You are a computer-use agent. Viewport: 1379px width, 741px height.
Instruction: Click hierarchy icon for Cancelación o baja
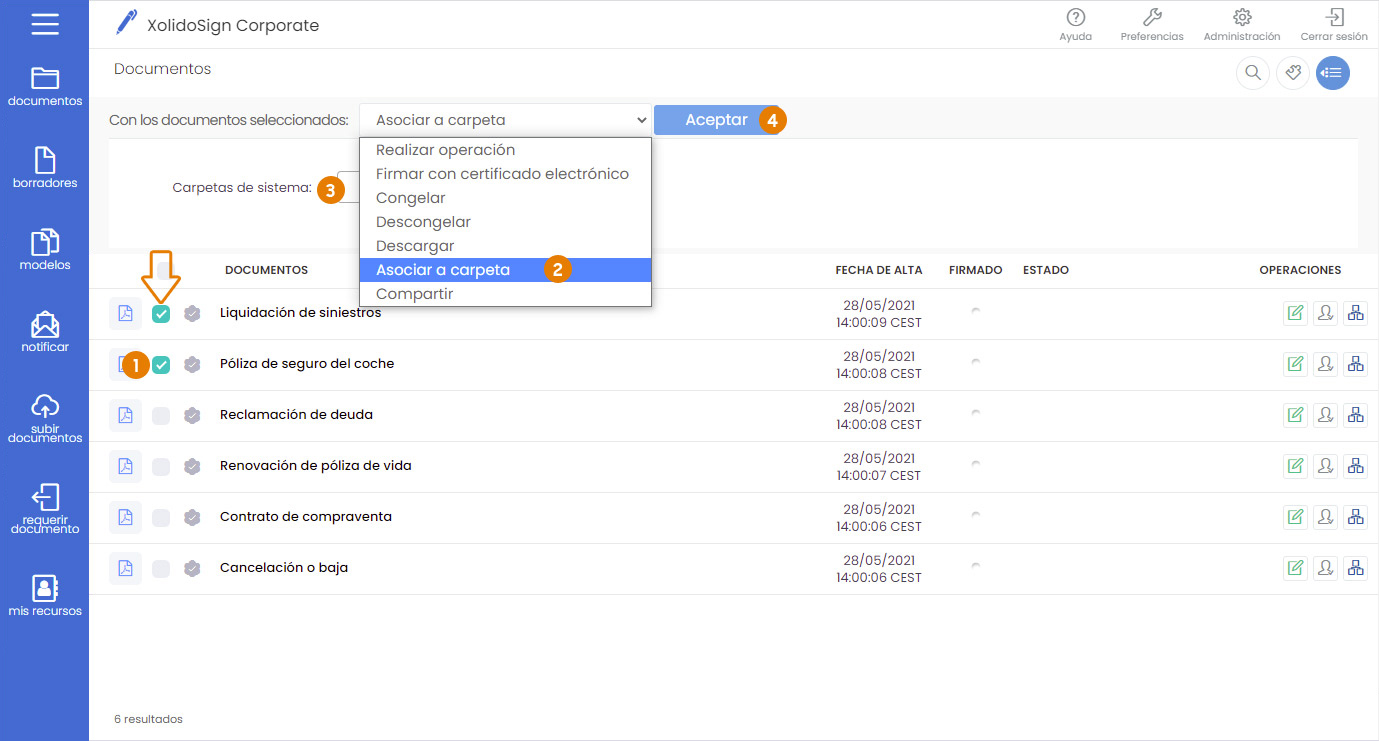(x=1355, y=568)
